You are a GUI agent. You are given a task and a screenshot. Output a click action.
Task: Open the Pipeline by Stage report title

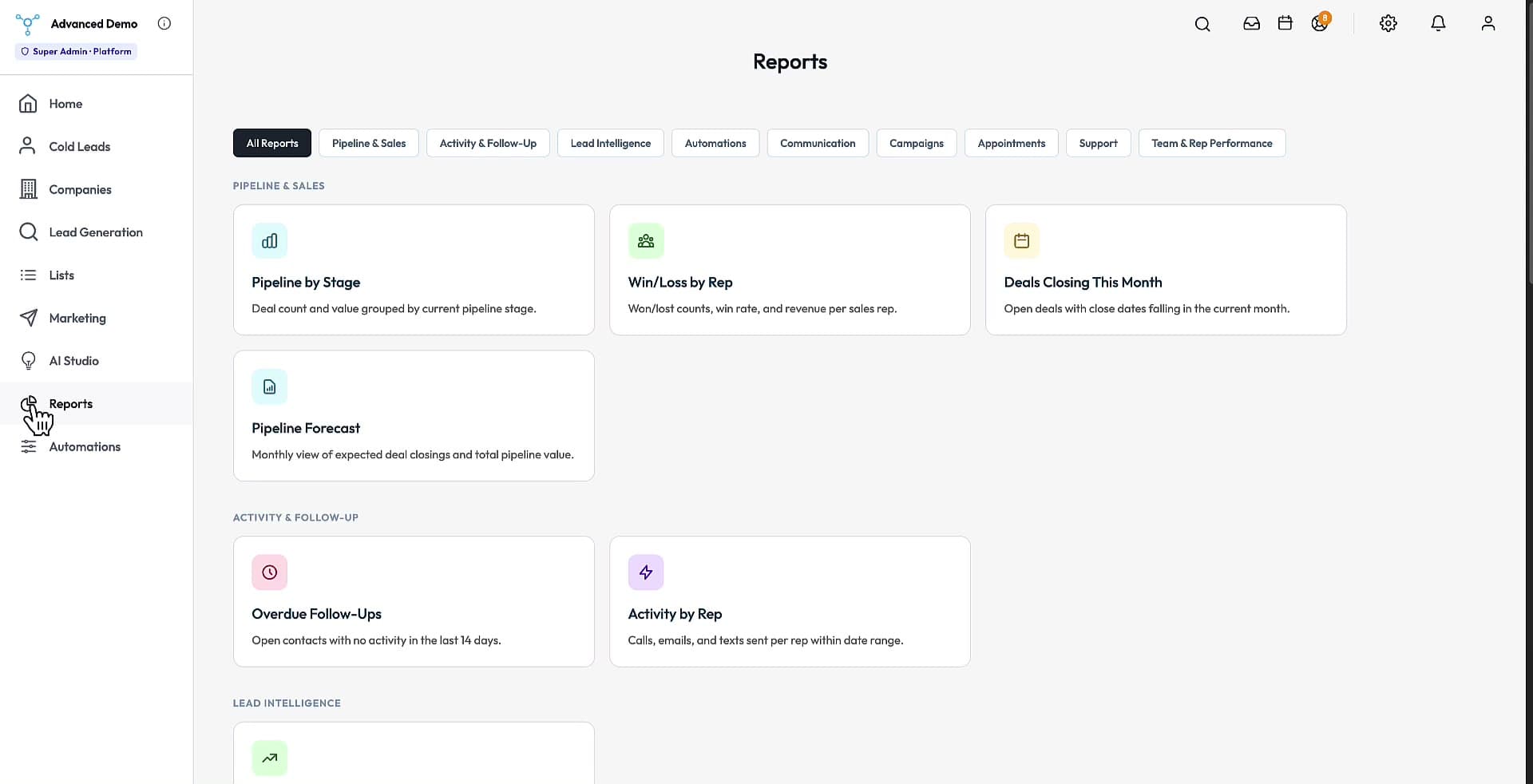(306, 283)
